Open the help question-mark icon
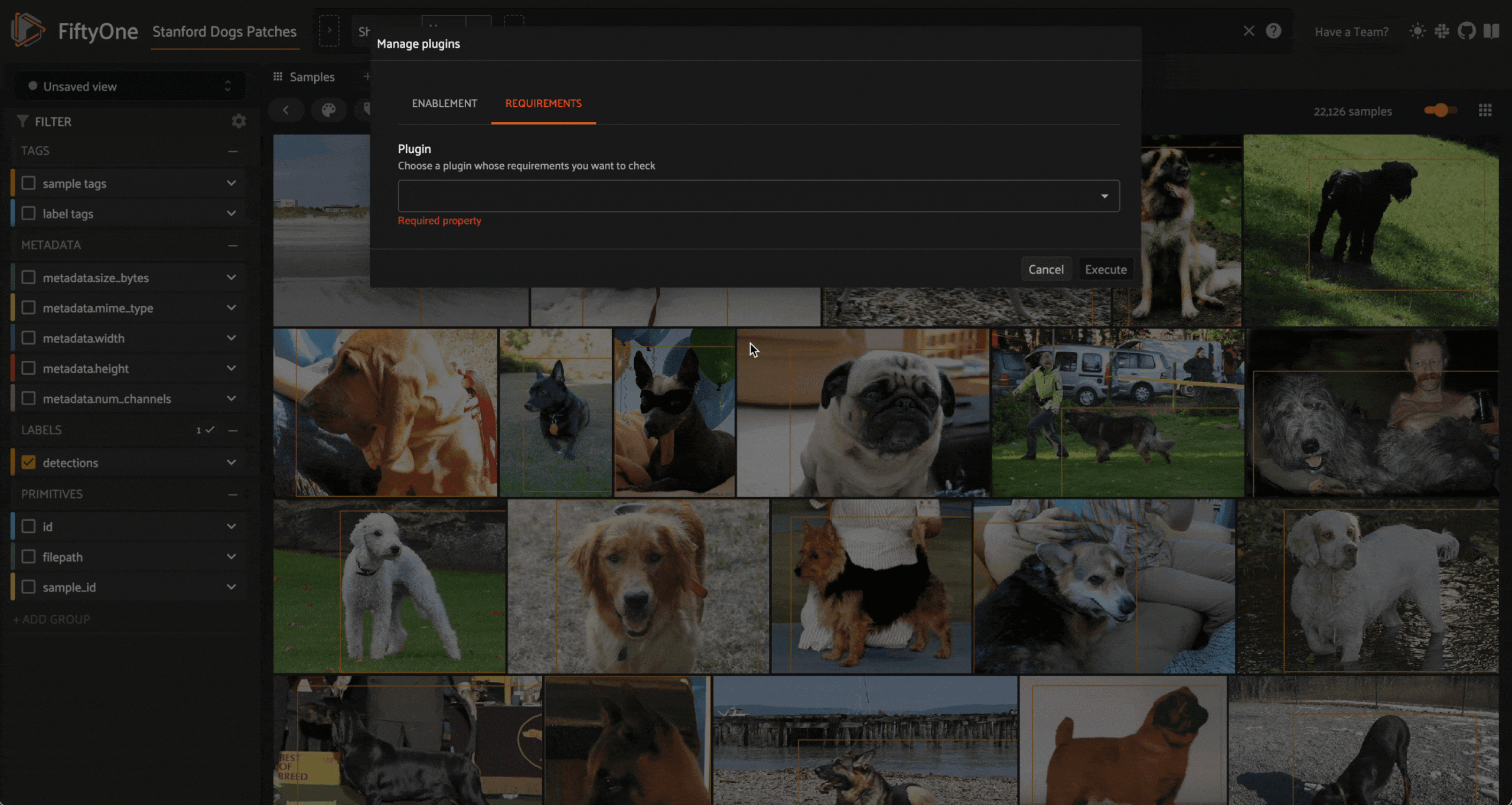The width and height of the screenshot is (1512, 805). point(1273,31)
